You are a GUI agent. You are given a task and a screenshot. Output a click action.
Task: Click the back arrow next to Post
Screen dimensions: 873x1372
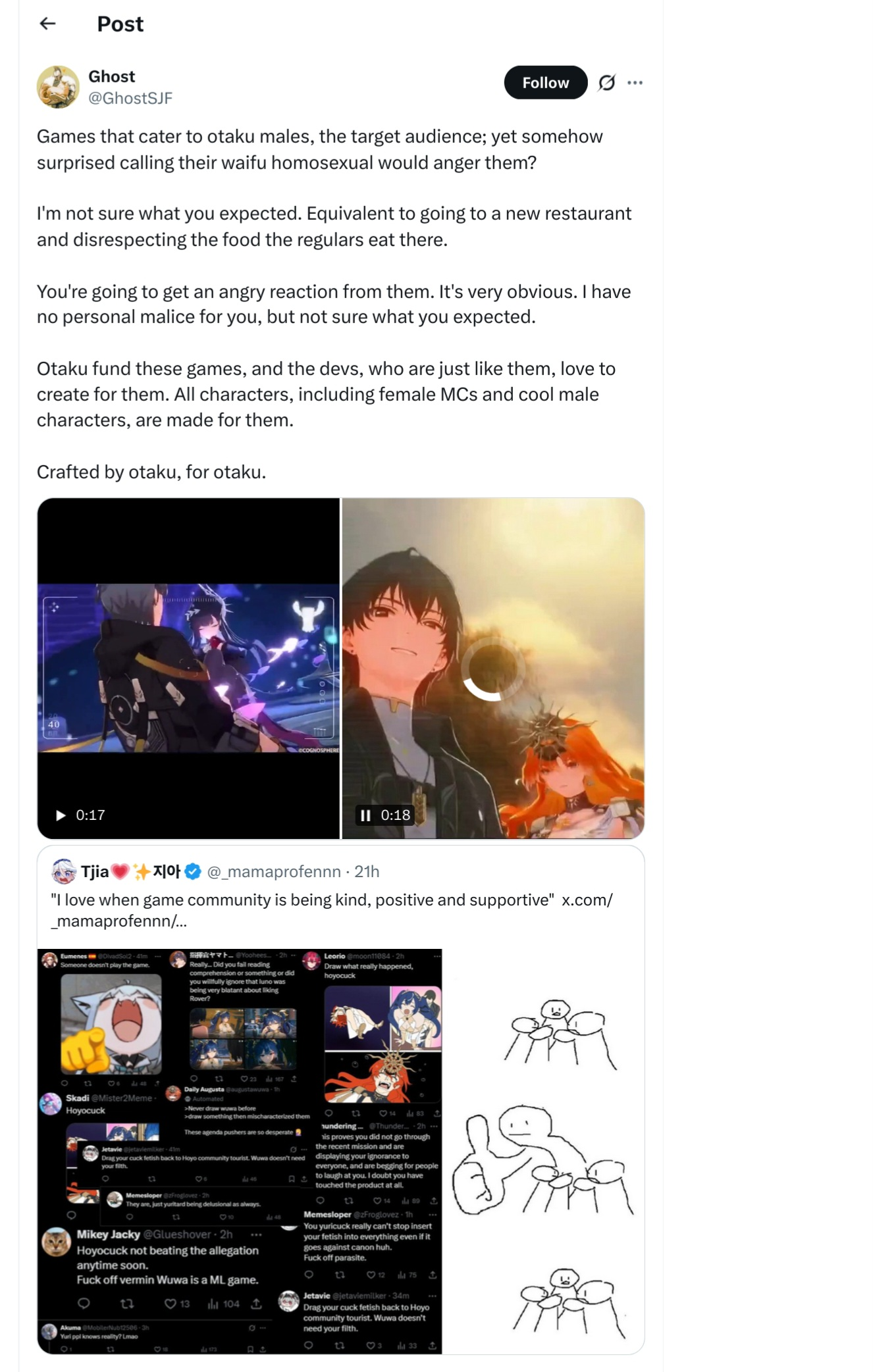pyautogui.click(x=47, y=24)
